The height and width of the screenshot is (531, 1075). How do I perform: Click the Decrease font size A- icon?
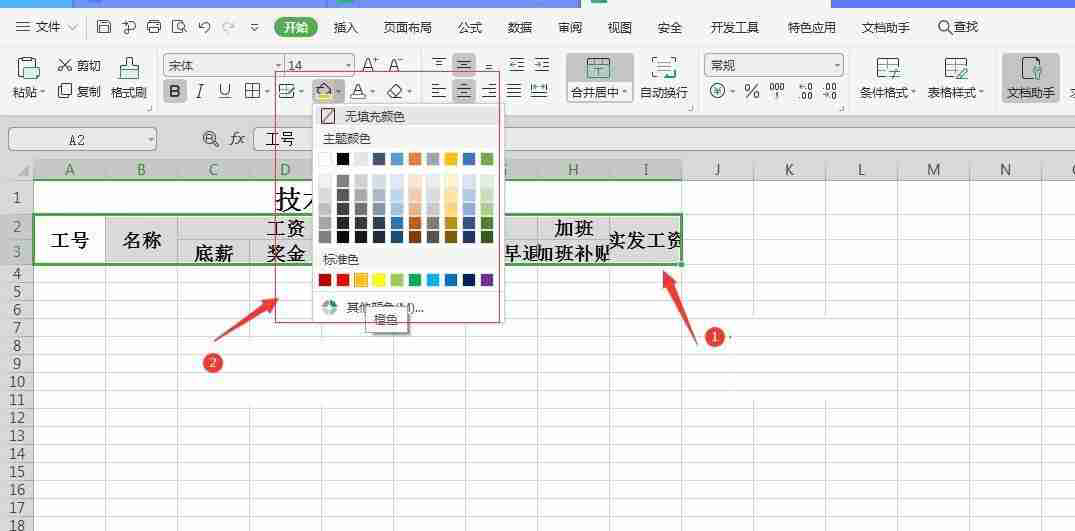(396, 65)
